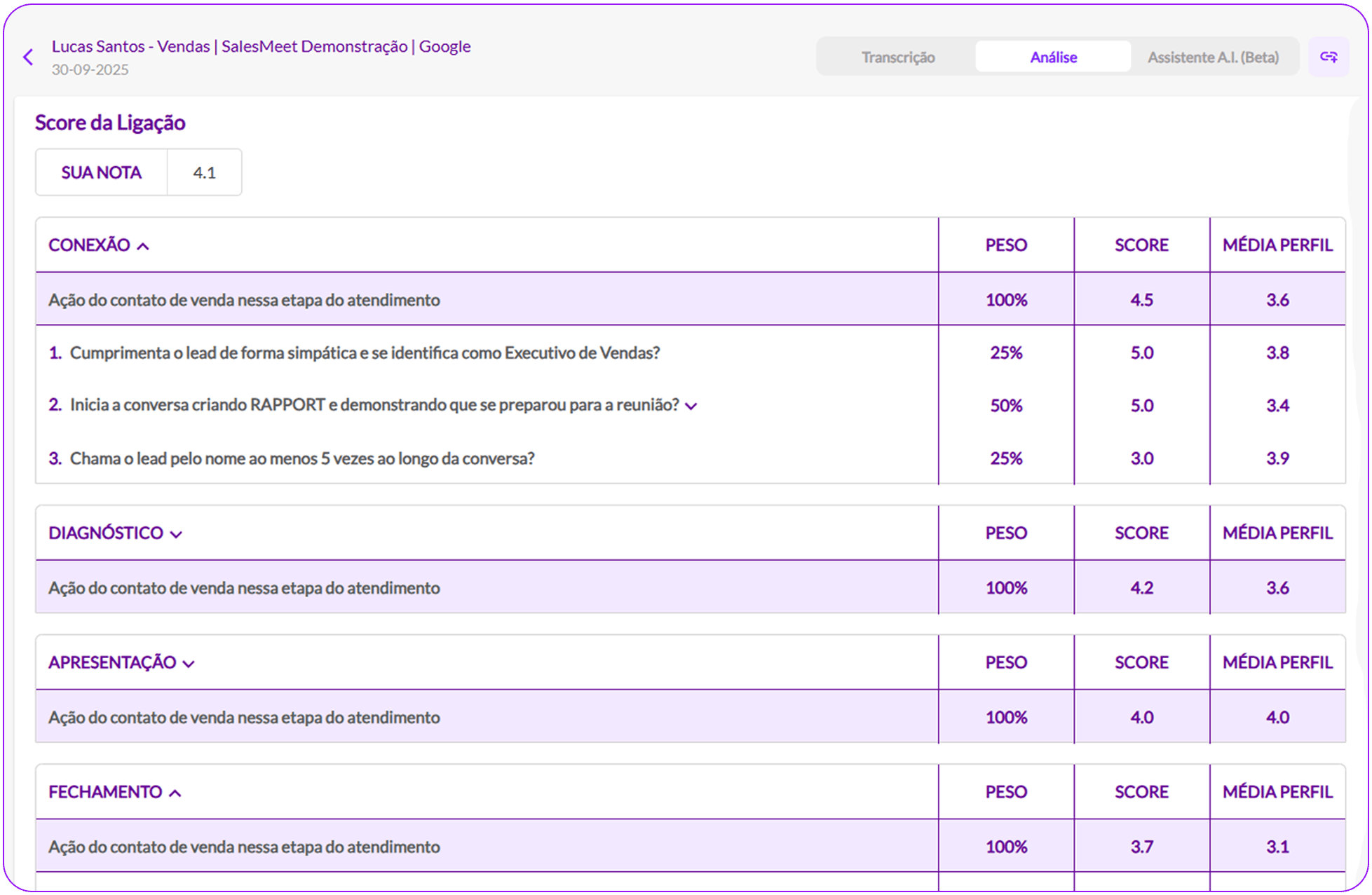
Task: Click the back arrow icon
Action: point(28,57)
